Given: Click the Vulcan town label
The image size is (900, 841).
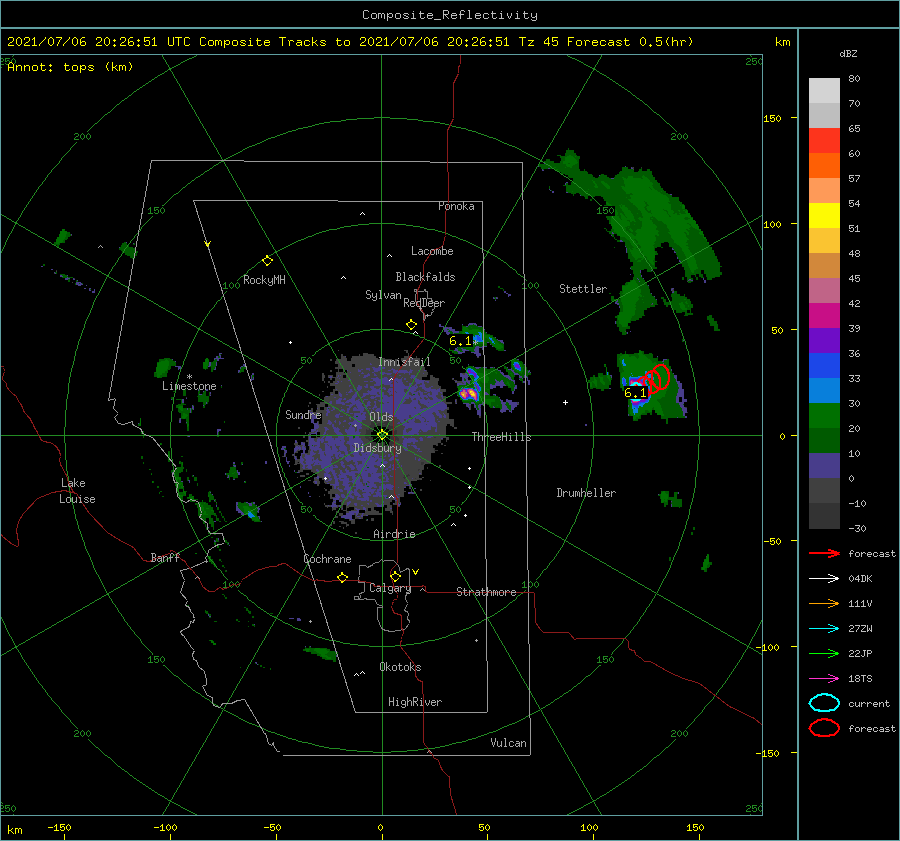Looking at the screenshot, I should 509,743.
